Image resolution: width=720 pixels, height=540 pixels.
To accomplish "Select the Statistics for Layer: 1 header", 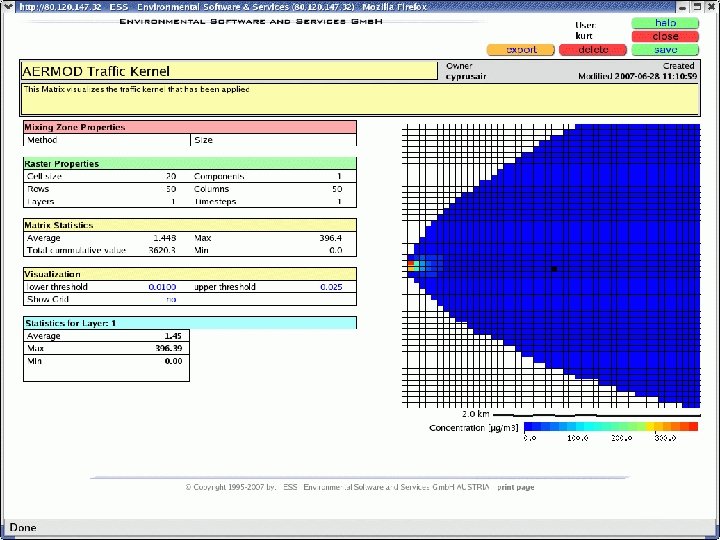I will pyautogui.click(x=190, y=323).
